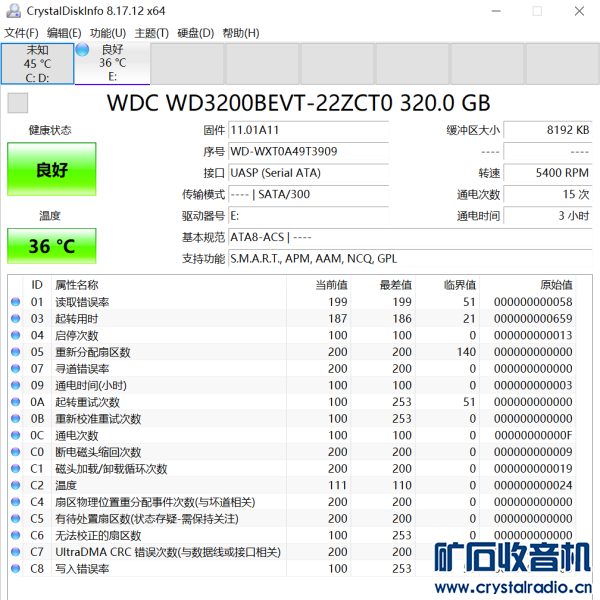600x600 pixels.
Task: Click status dot for attribute 05 重新分配扇区数
Action: [15, 352]
